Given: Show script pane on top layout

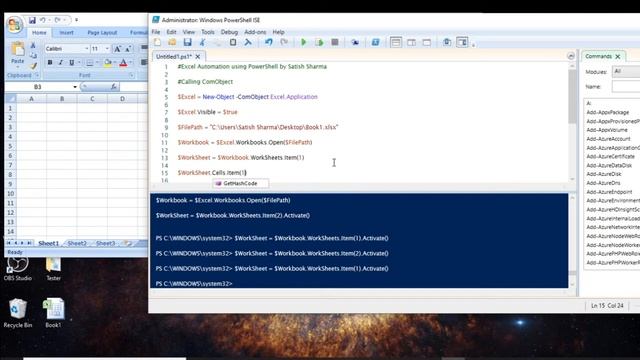Looking at the screenshot, I should (396, 42).
